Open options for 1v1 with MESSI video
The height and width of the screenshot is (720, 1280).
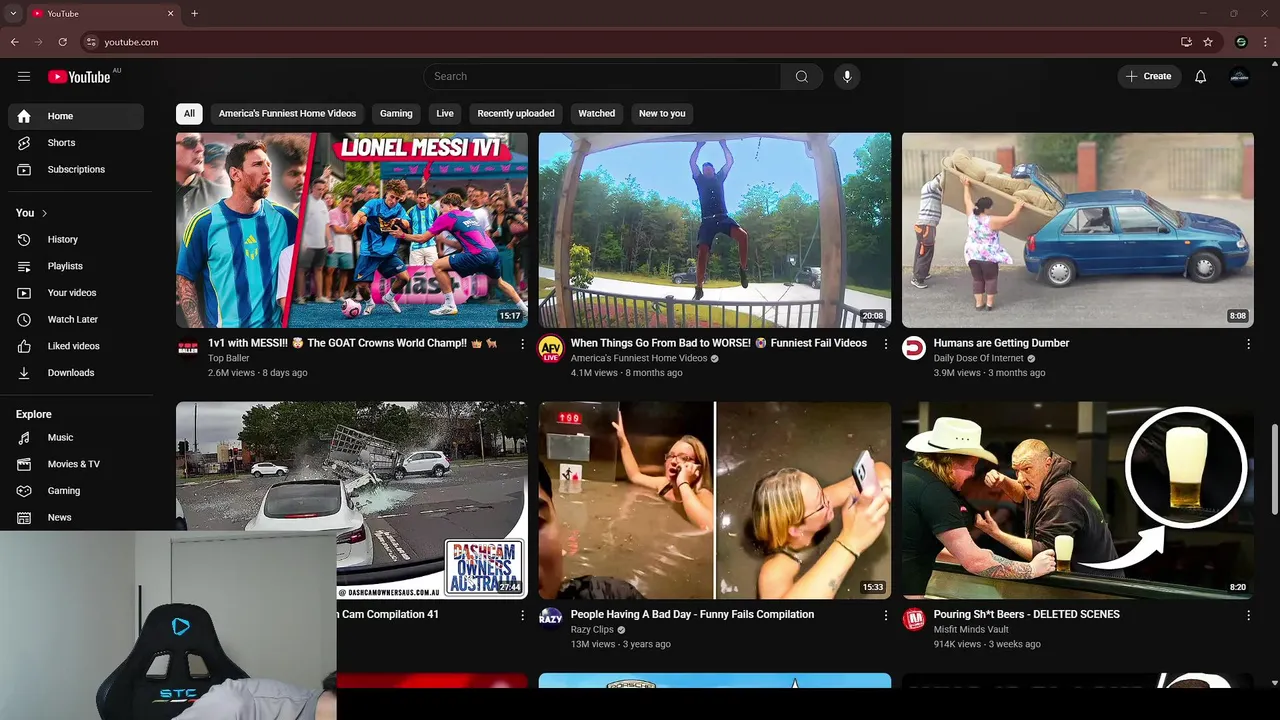pyautogui.click(x=522, y=343)
